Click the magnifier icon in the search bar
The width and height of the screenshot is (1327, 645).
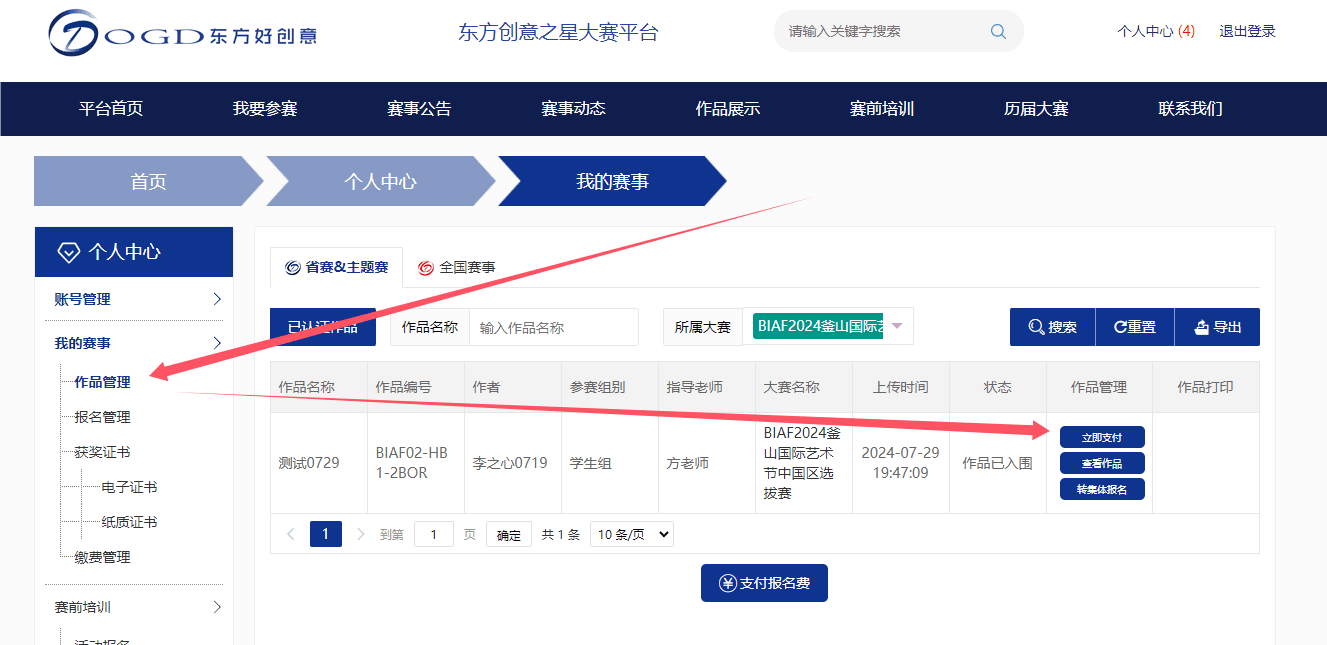point(998,31)
